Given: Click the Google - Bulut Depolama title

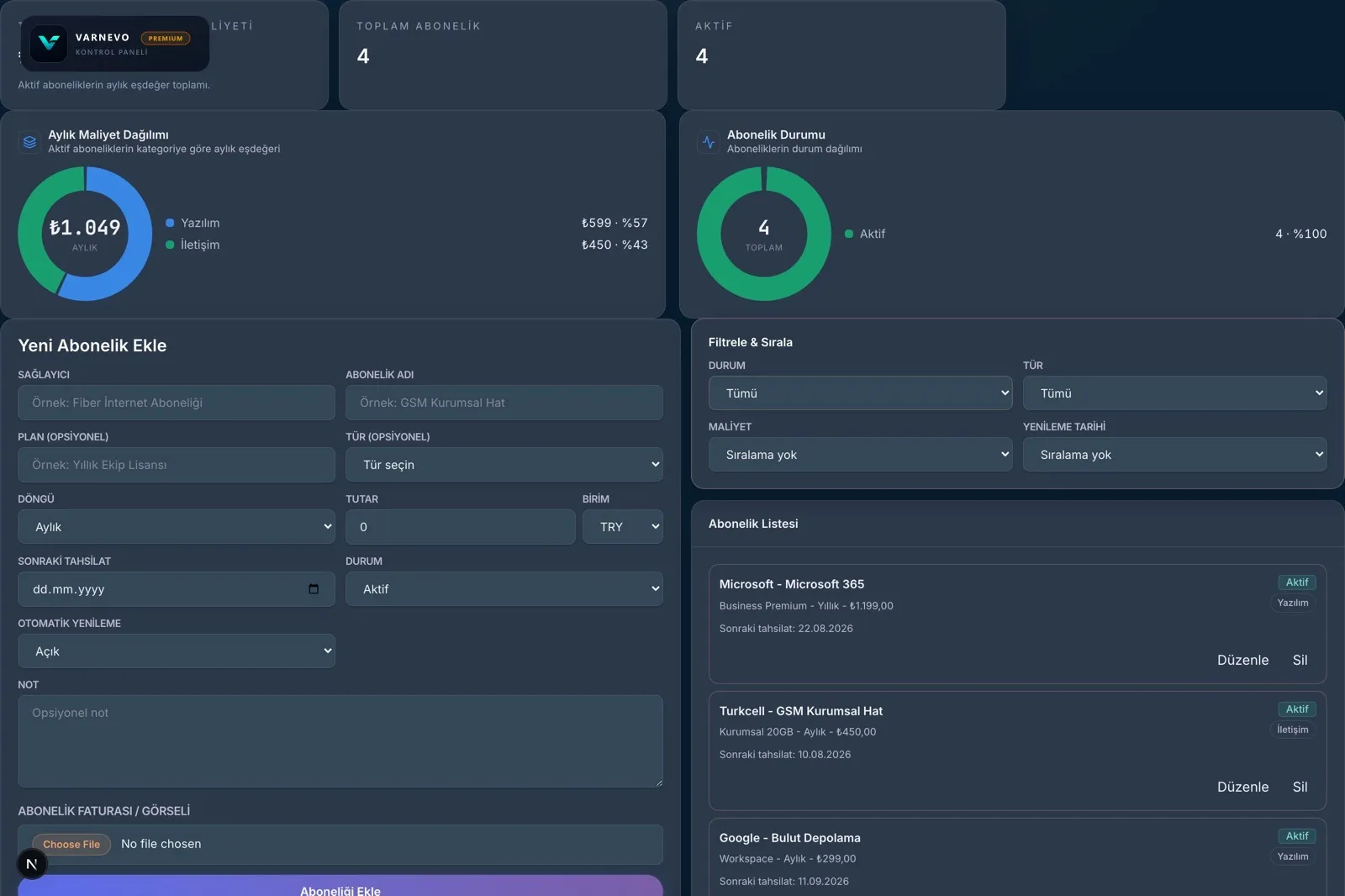Looking at the screenshot, I should [790, 838].
